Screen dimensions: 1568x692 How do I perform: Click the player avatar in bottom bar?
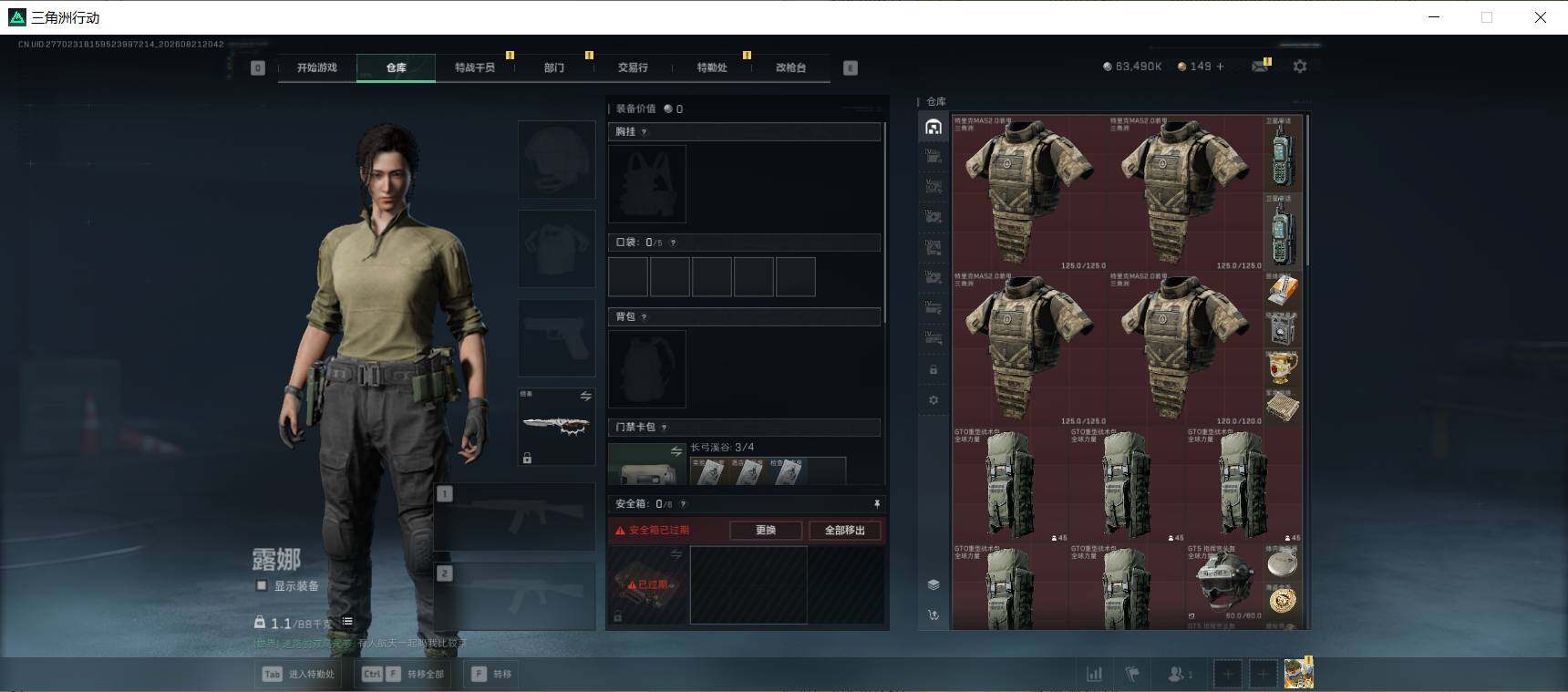(1298, 674)
